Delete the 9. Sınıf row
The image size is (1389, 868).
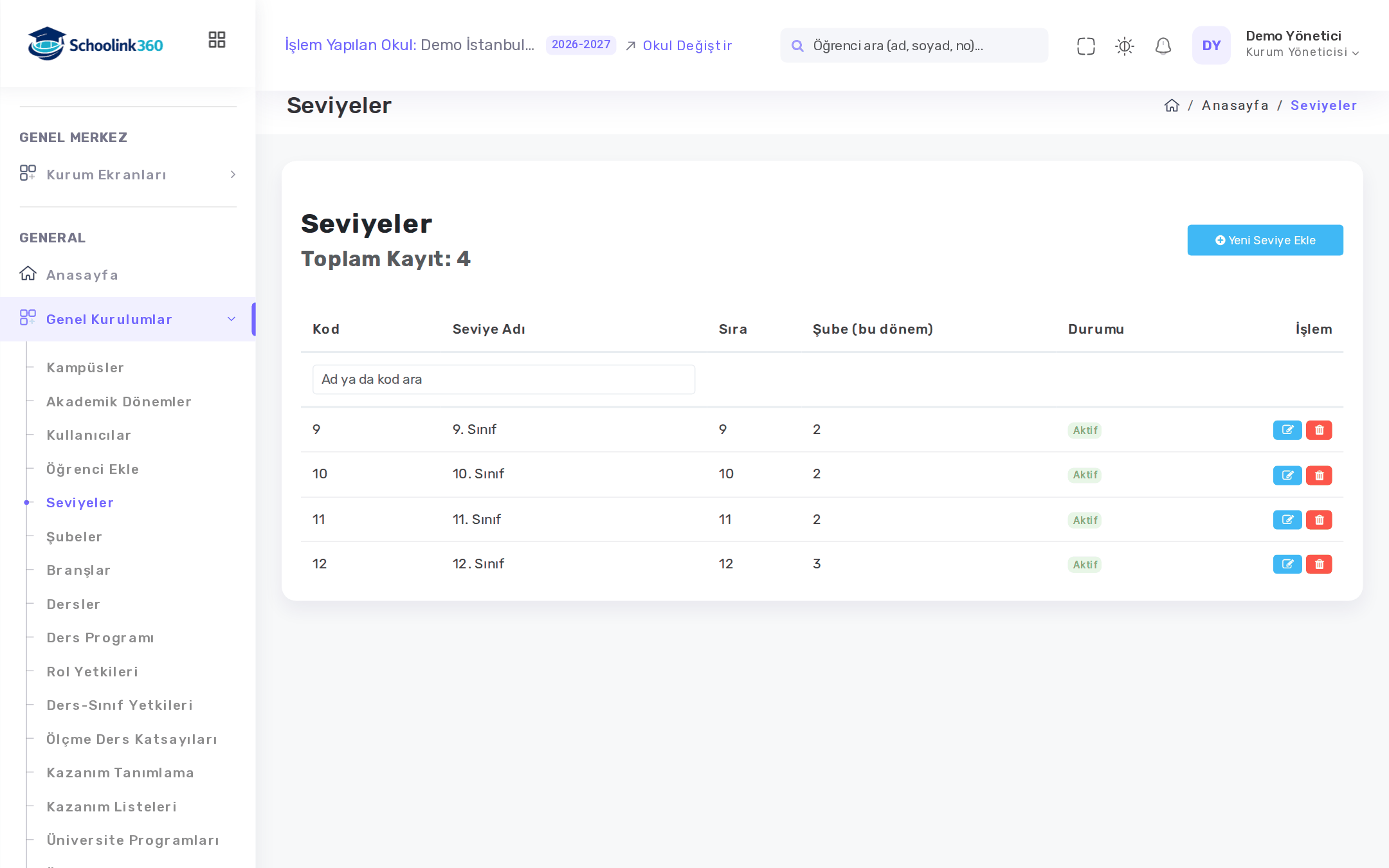tap(1319, 430)
